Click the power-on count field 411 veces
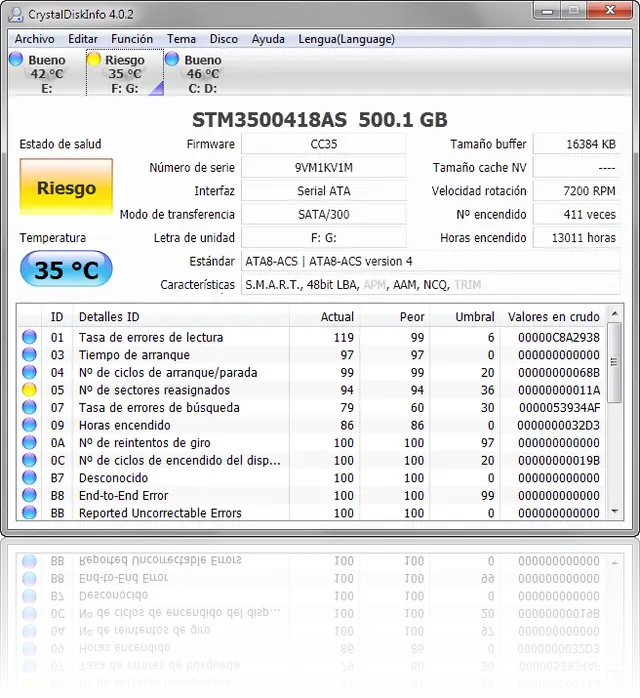Image resolution: width=640 pixels, height=698 pixels. coord(577,215)
